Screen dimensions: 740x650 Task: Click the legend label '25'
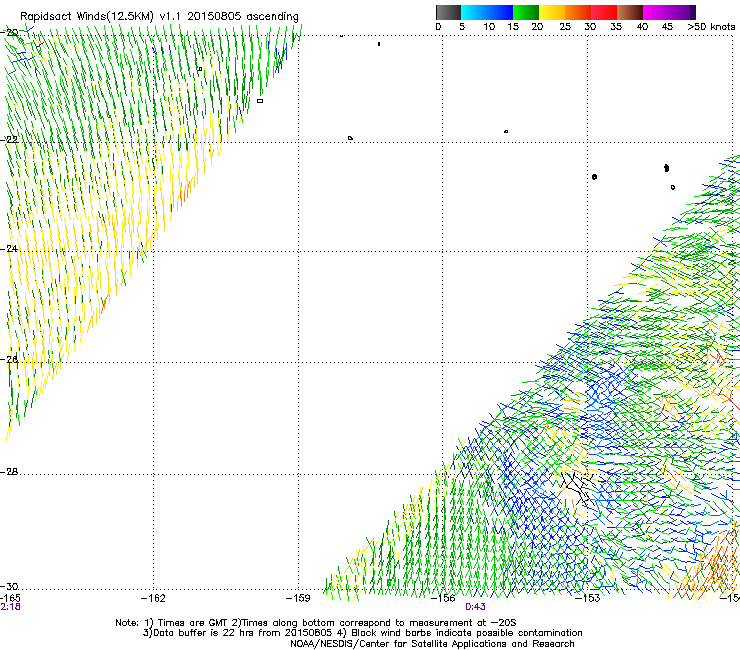point(565,27)
